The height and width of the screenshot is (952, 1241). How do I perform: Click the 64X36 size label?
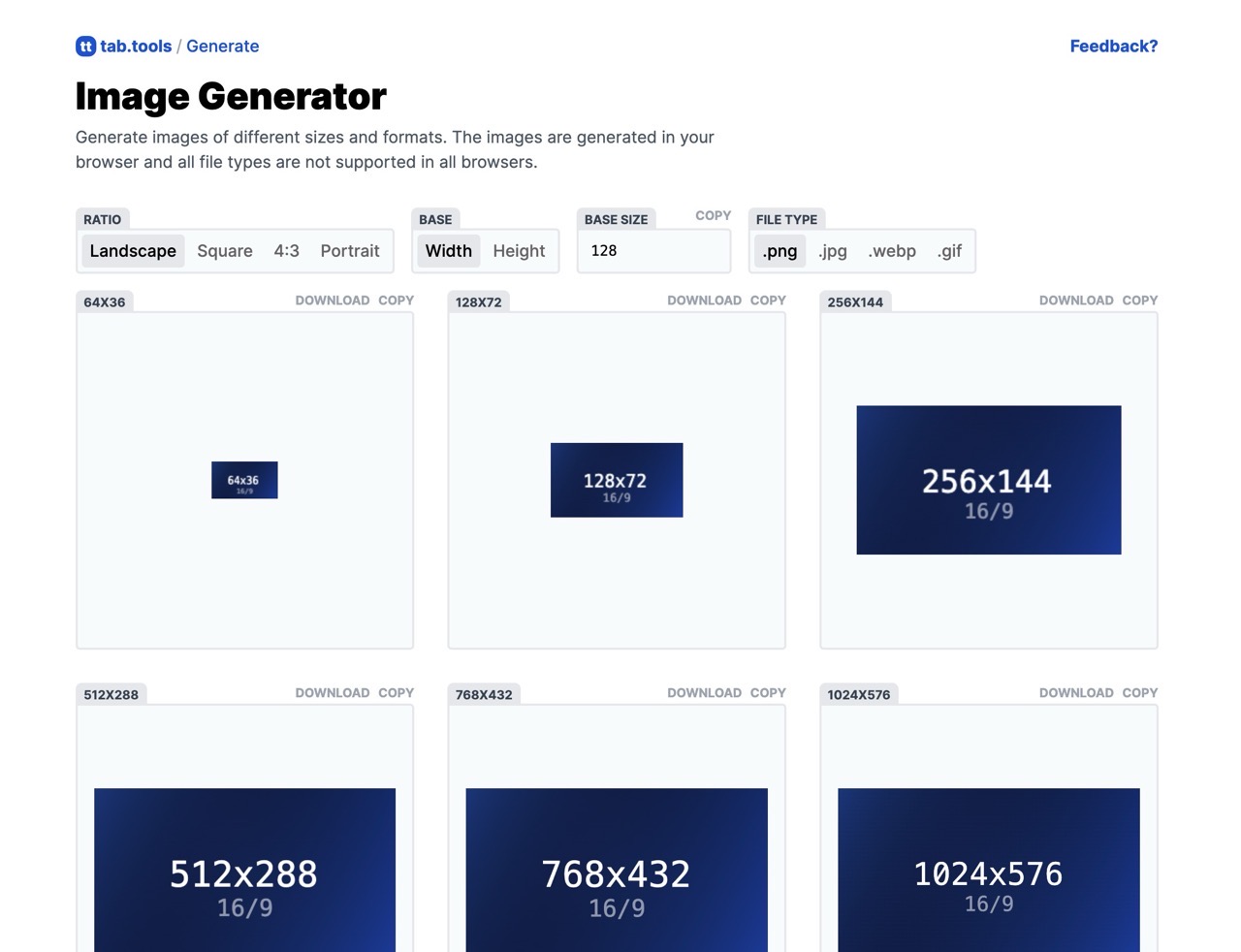(105, 302)
